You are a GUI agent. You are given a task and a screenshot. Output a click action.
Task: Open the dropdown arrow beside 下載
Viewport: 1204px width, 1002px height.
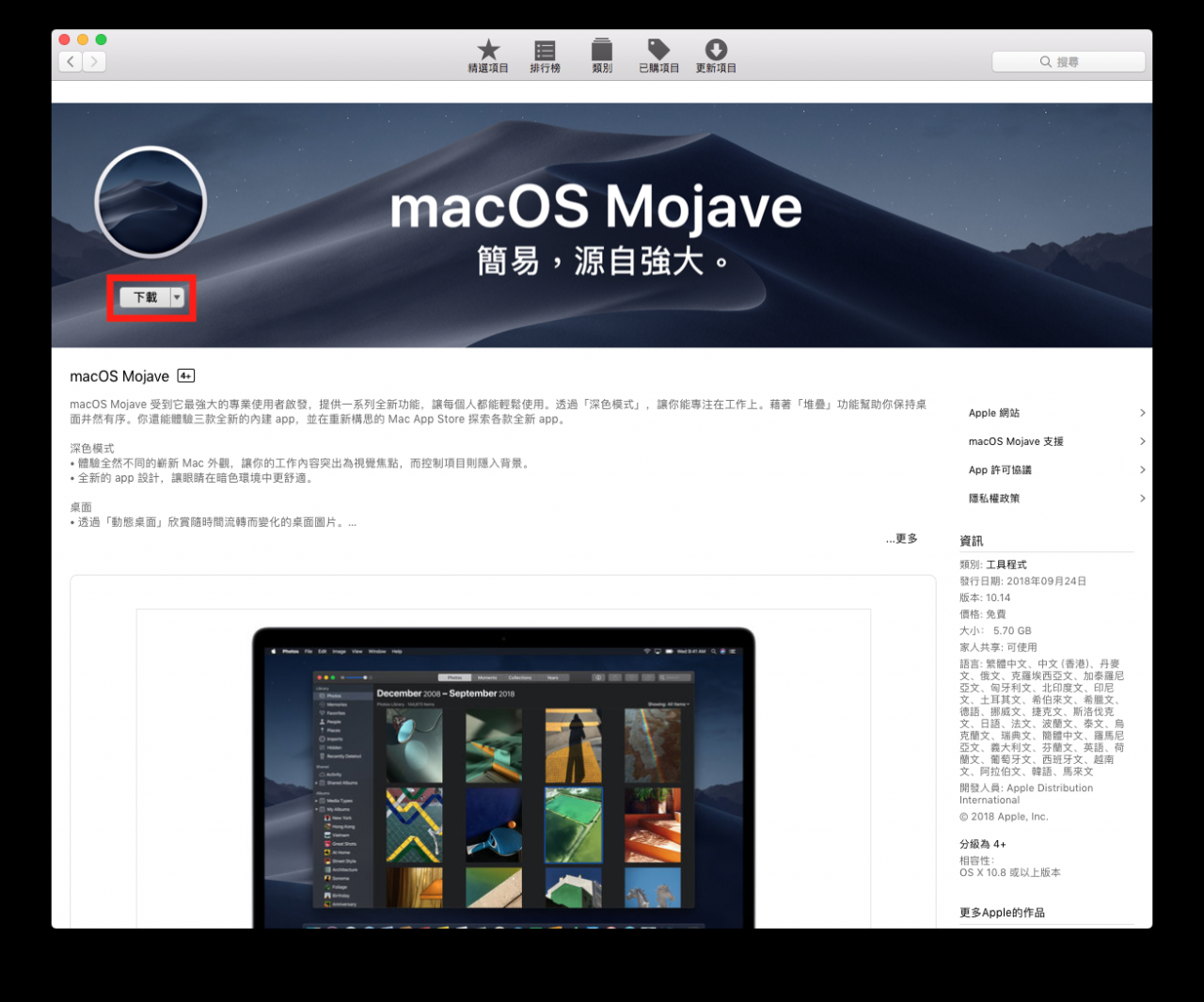point(177,297)
